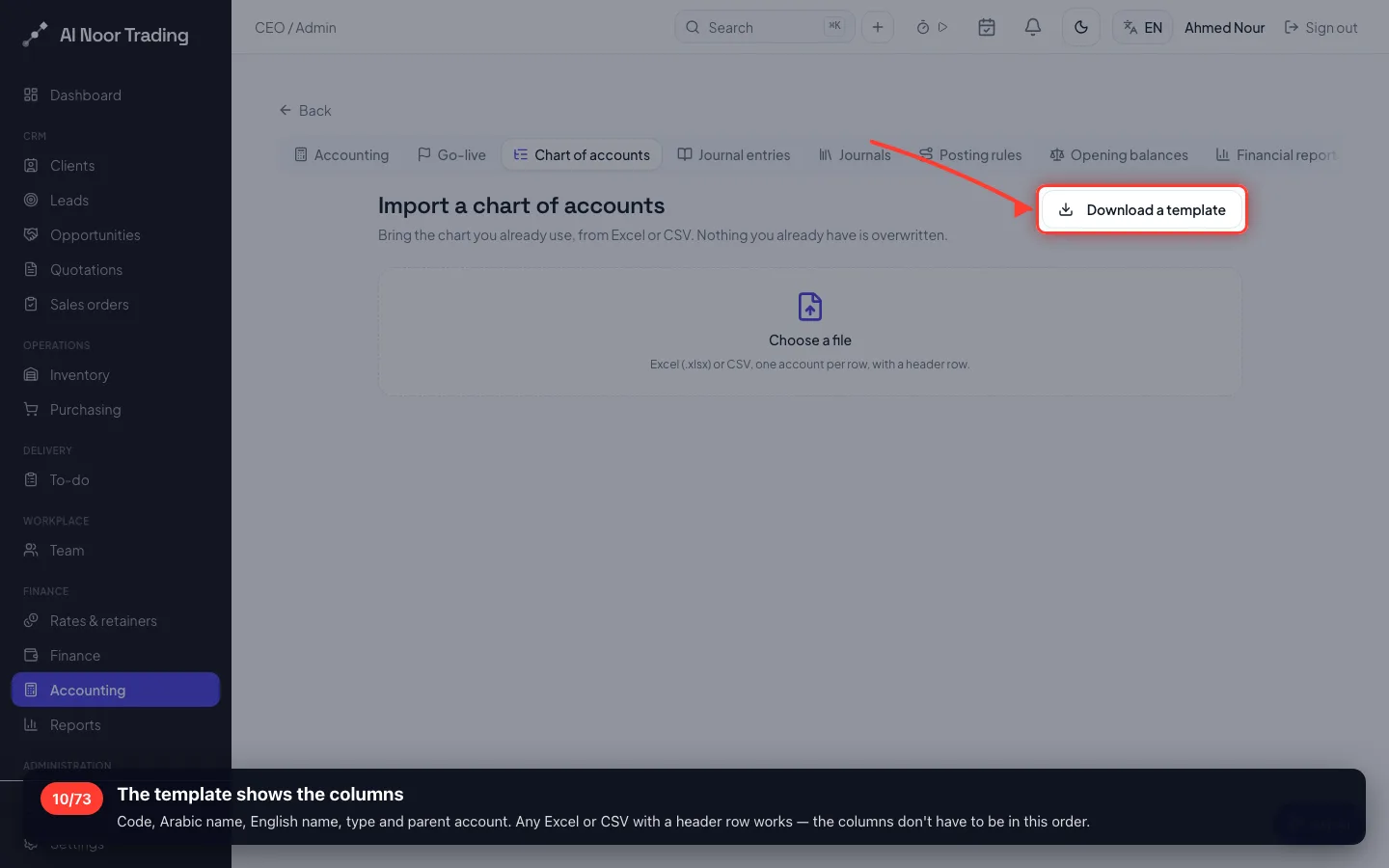Open the Journal entries tab
The width and height of the screenshot is (1389, 868).
tap(734, 154)
